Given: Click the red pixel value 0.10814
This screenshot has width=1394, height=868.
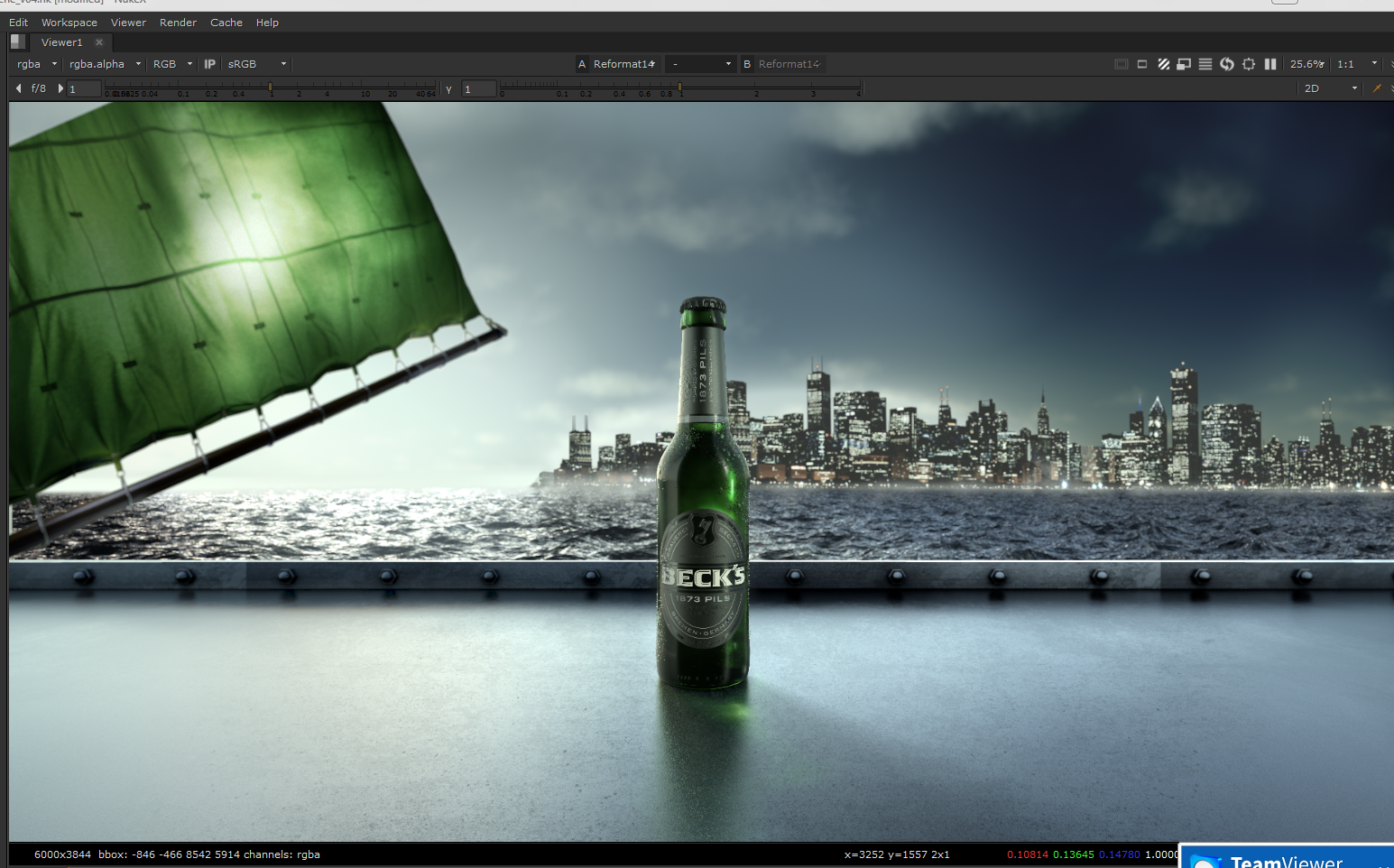Looking at the screenshot, I should click(x=1028, y=854).
